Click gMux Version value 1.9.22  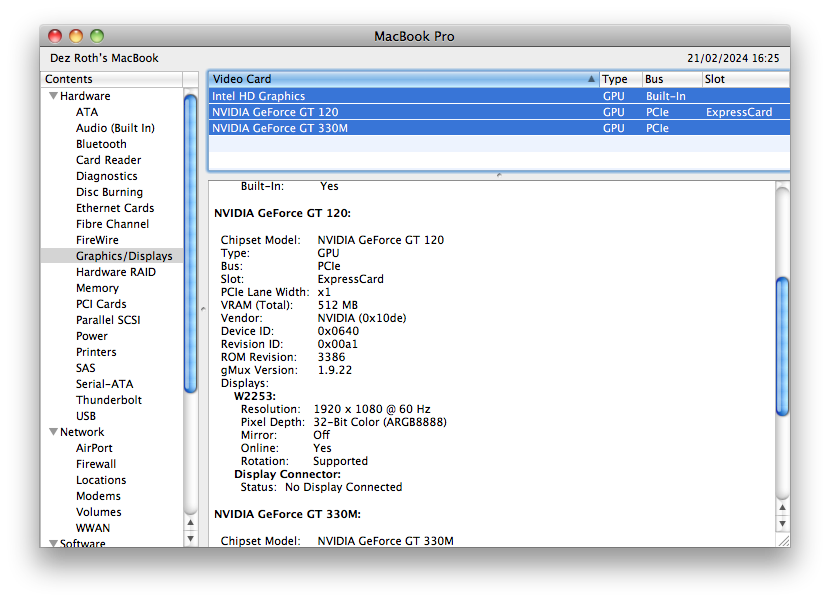[335, 370]
